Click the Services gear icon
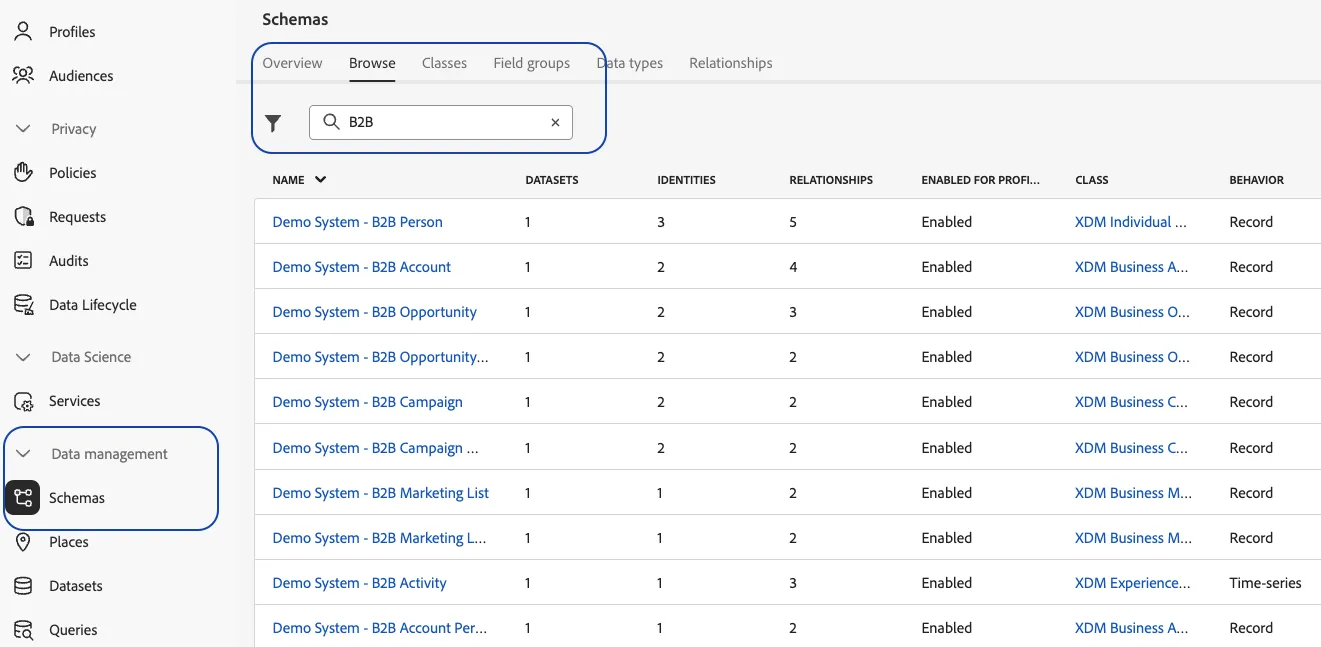This screenshot has width=1321, height=647. coord(23,401)
